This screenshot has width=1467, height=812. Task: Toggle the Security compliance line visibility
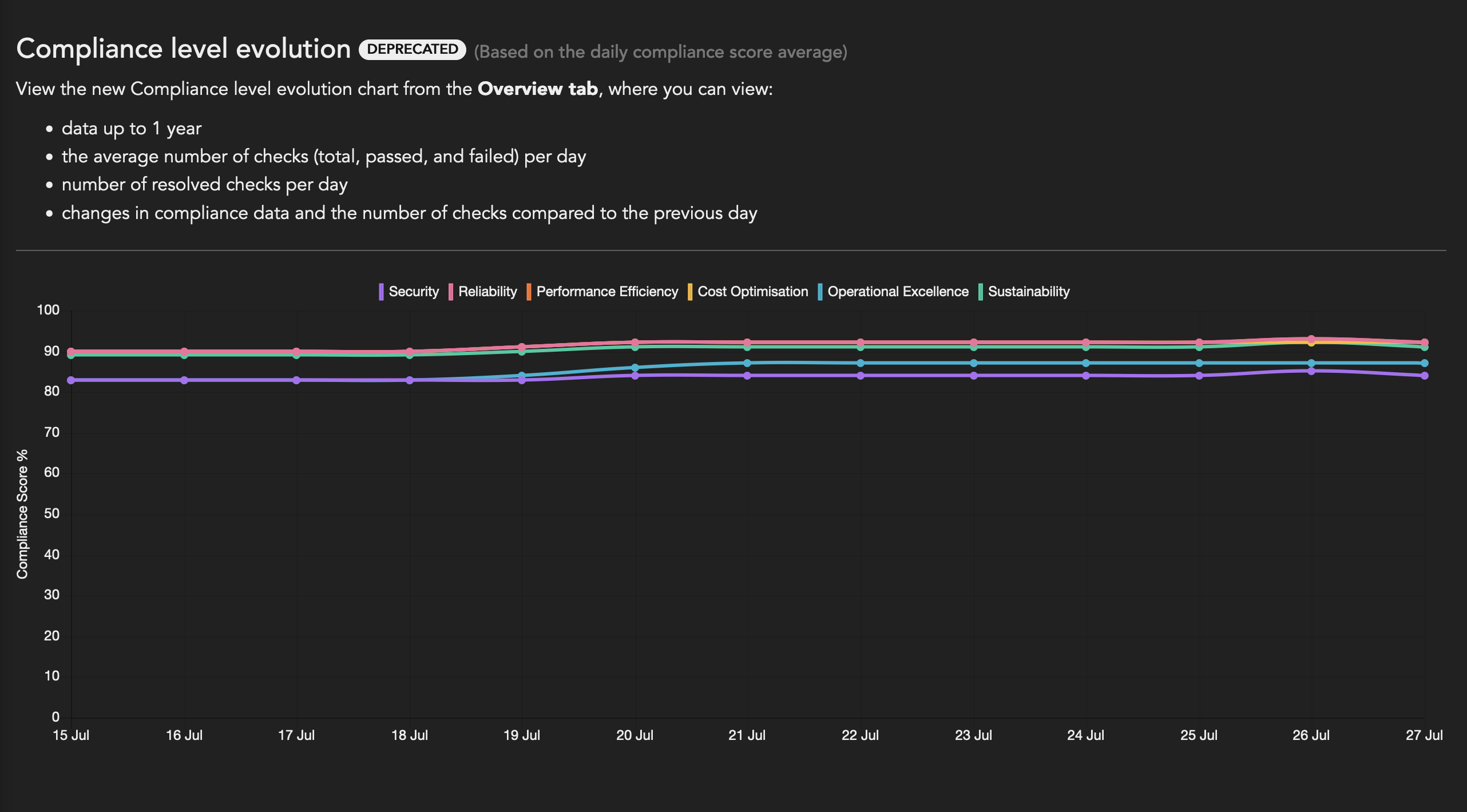tap(408, 292)
